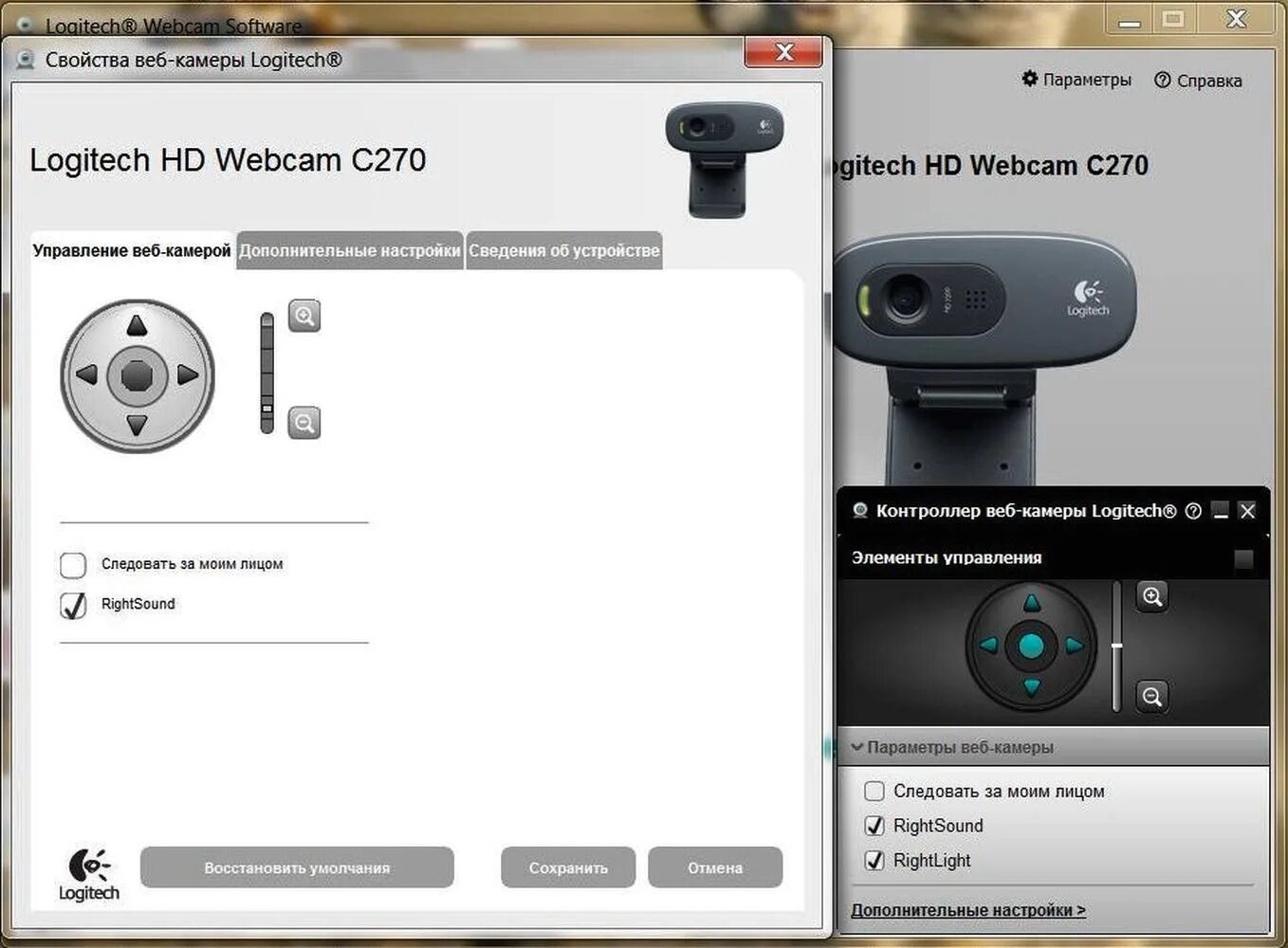Click teal center button on controller pad
Image resolution: width=1288 pixels, height=948 pixels.
point(1032,646)
